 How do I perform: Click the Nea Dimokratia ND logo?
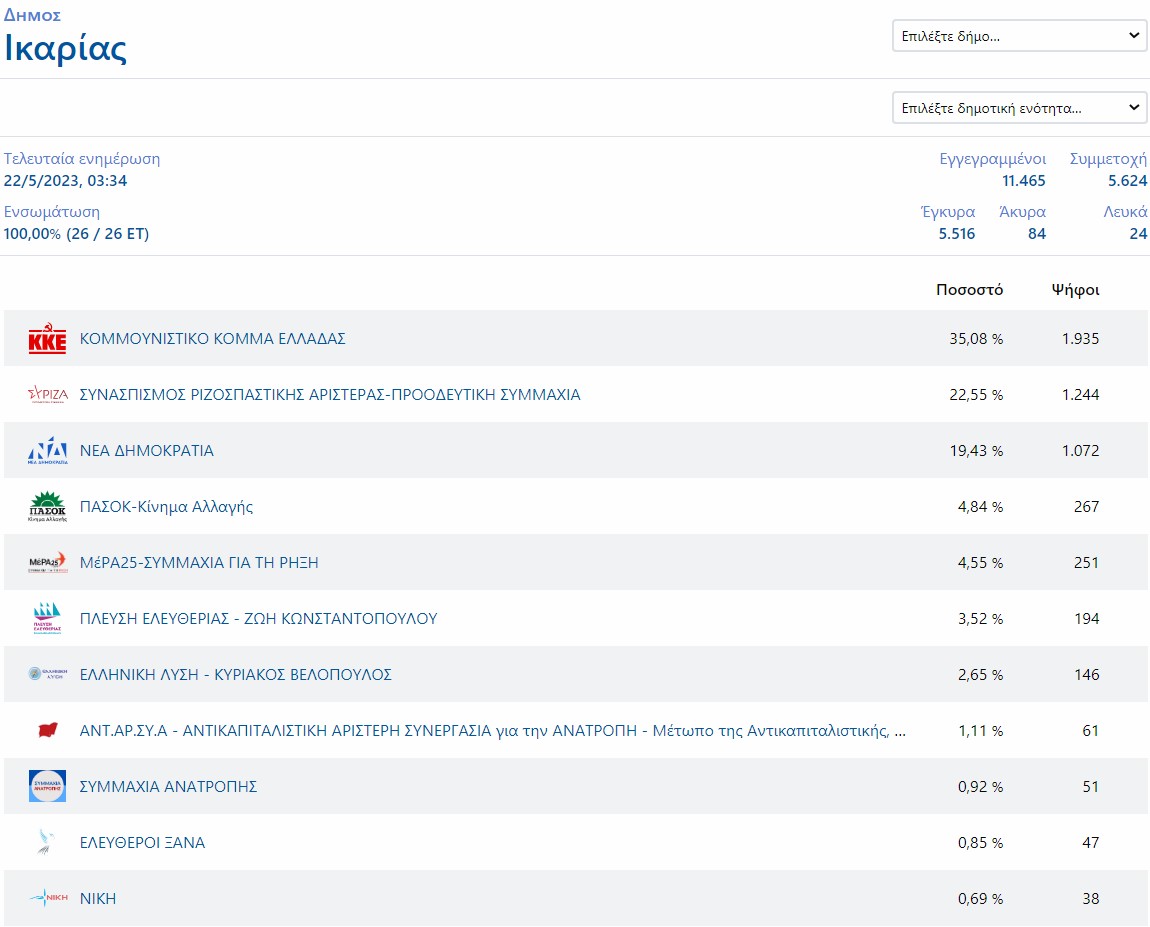tap(47, 450)
